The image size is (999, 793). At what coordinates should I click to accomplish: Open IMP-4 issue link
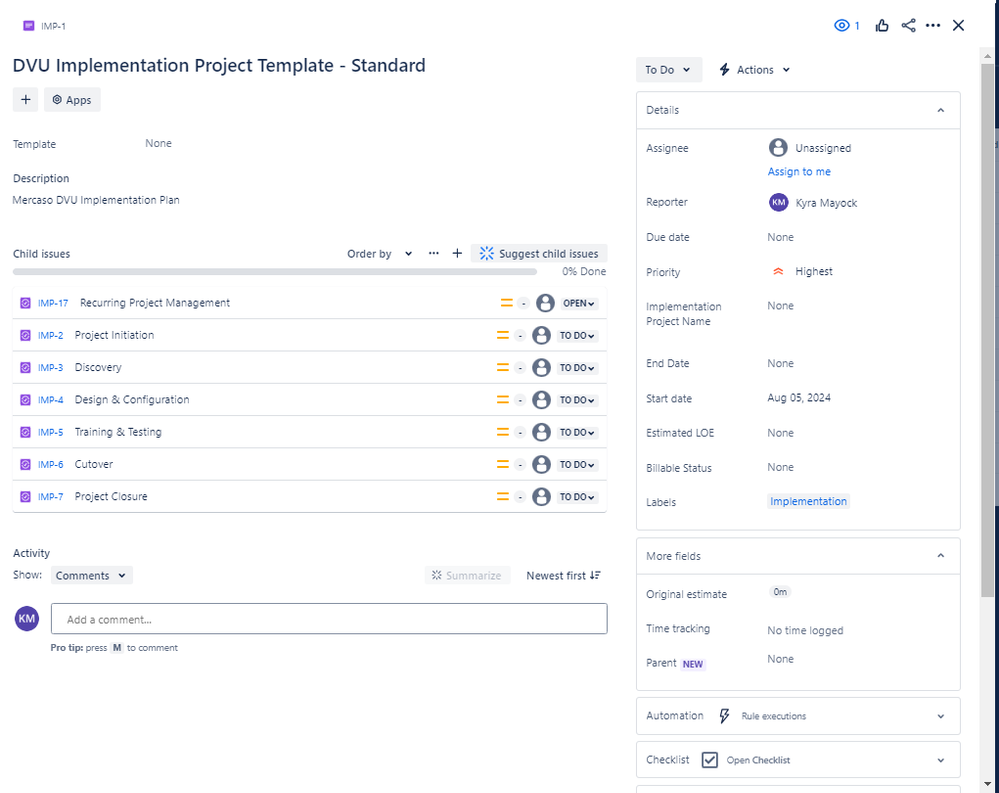click(x=50, y=400)
